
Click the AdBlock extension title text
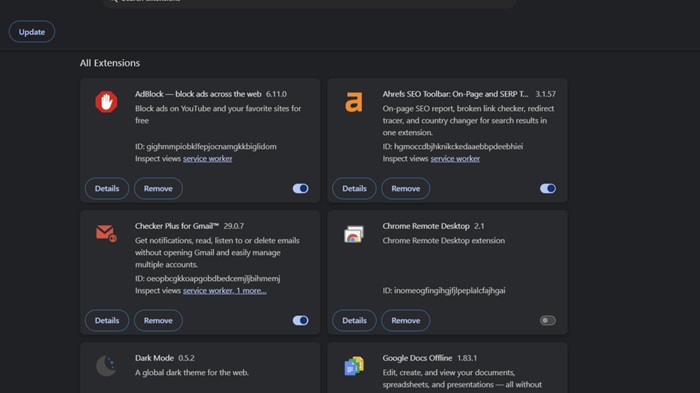198,94
